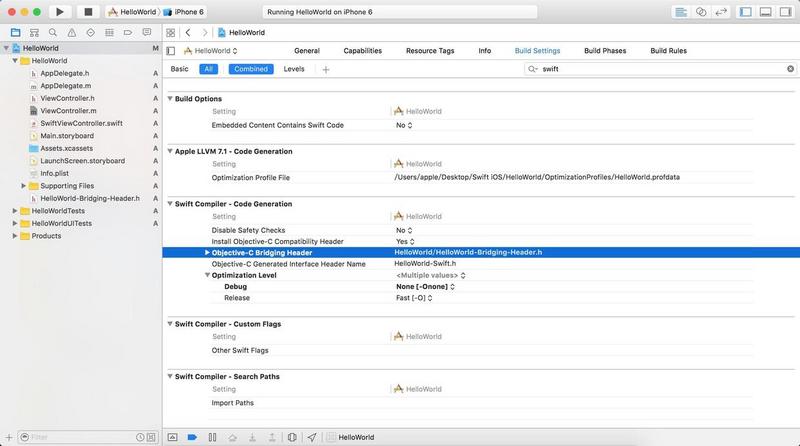Collapse Swift Compiler - Custom Flags section
Viewport: 800px width, 446px height.
(x=170, y=324)
